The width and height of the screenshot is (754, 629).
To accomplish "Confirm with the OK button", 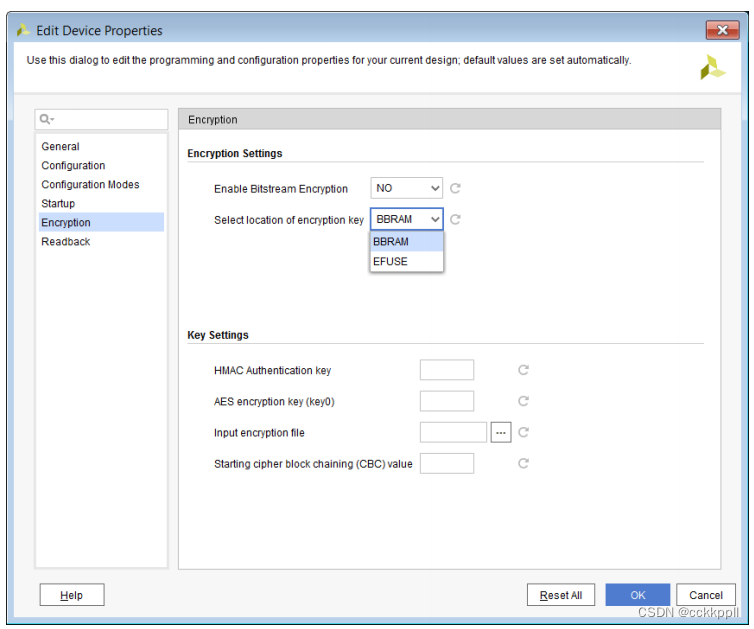I will (x=638, y=595).
